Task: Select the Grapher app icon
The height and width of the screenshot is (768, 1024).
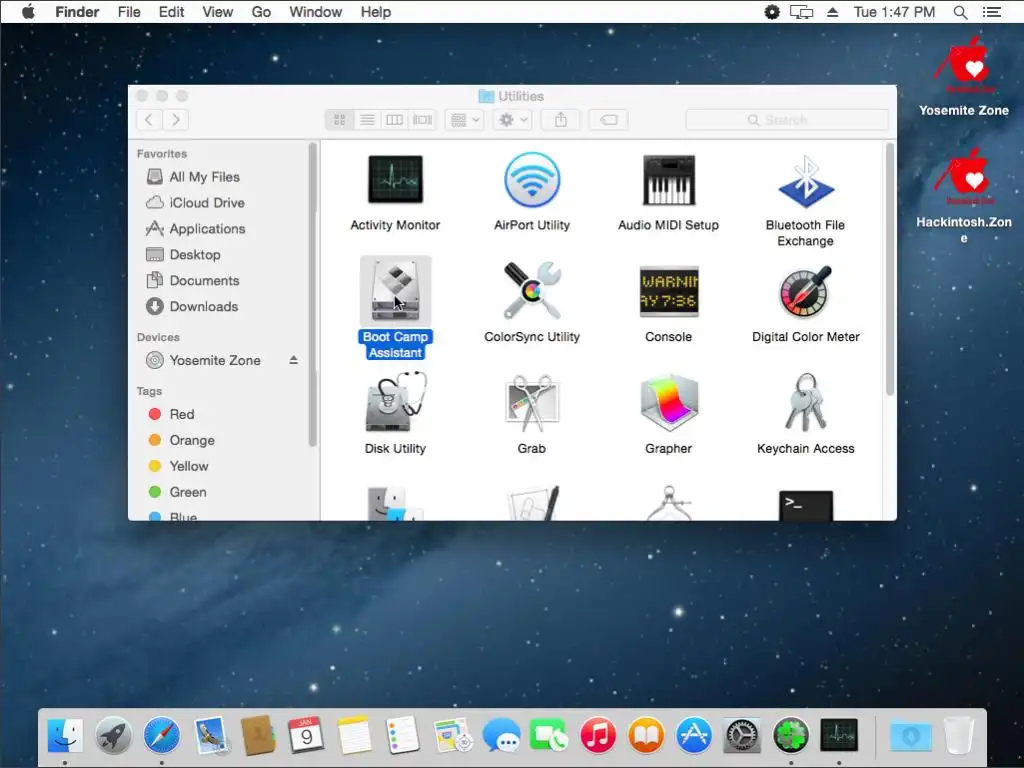Action: (x=668, y=404)
